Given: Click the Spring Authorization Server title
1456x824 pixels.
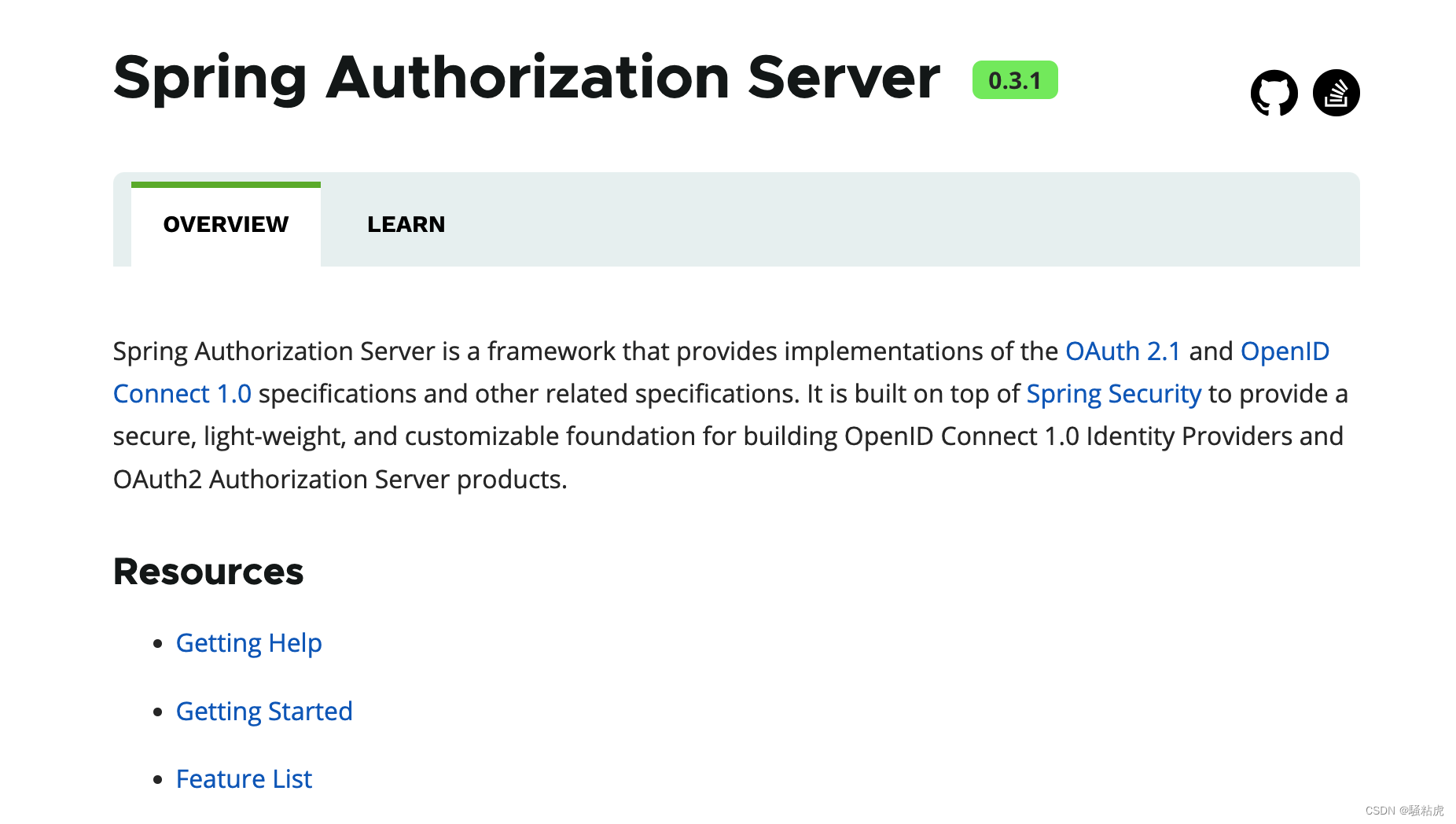Looking at the screenshot, I should click(526, 79).
